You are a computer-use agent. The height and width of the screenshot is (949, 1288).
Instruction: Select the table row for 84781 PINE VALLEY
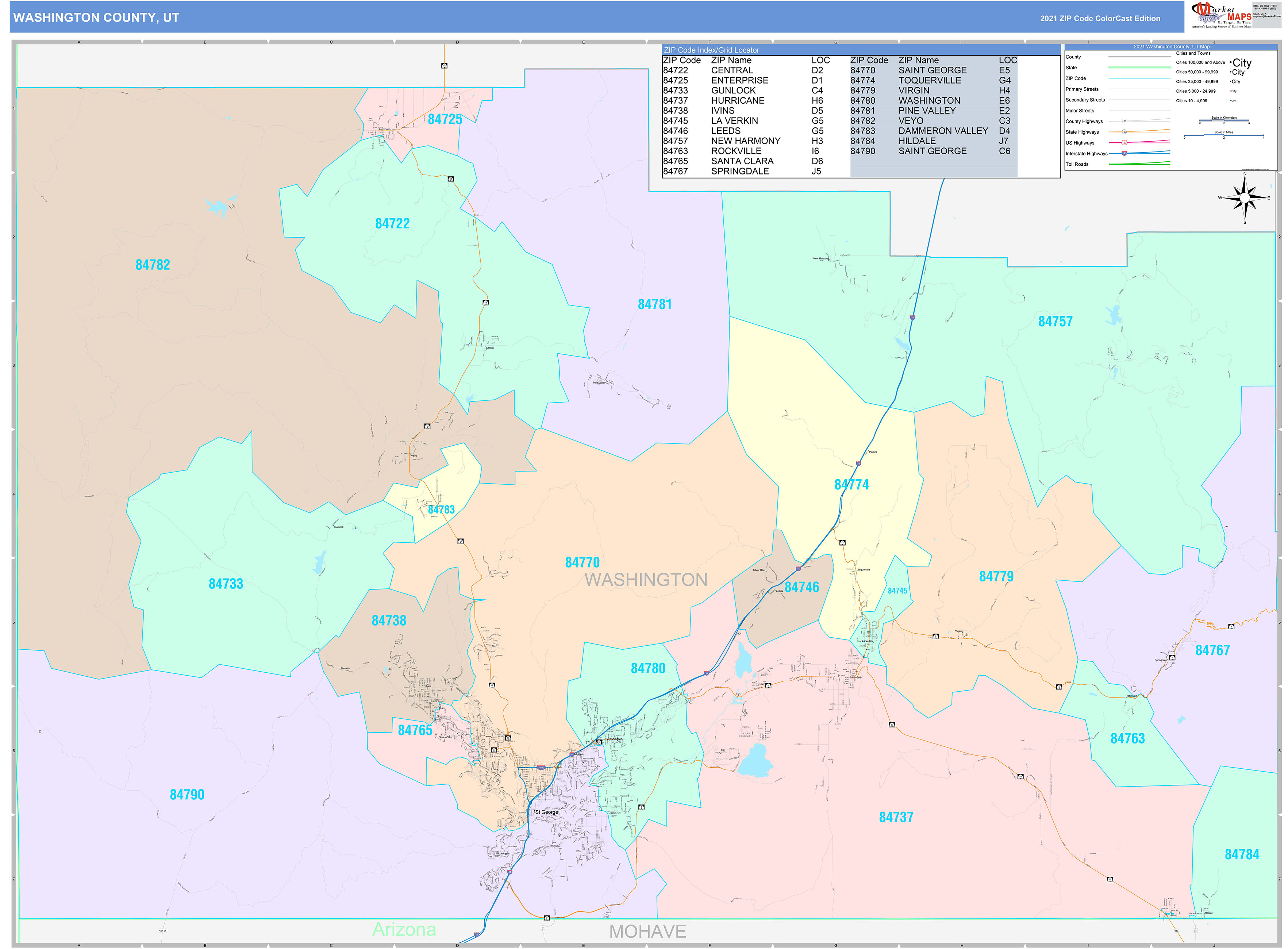[934, 111]
